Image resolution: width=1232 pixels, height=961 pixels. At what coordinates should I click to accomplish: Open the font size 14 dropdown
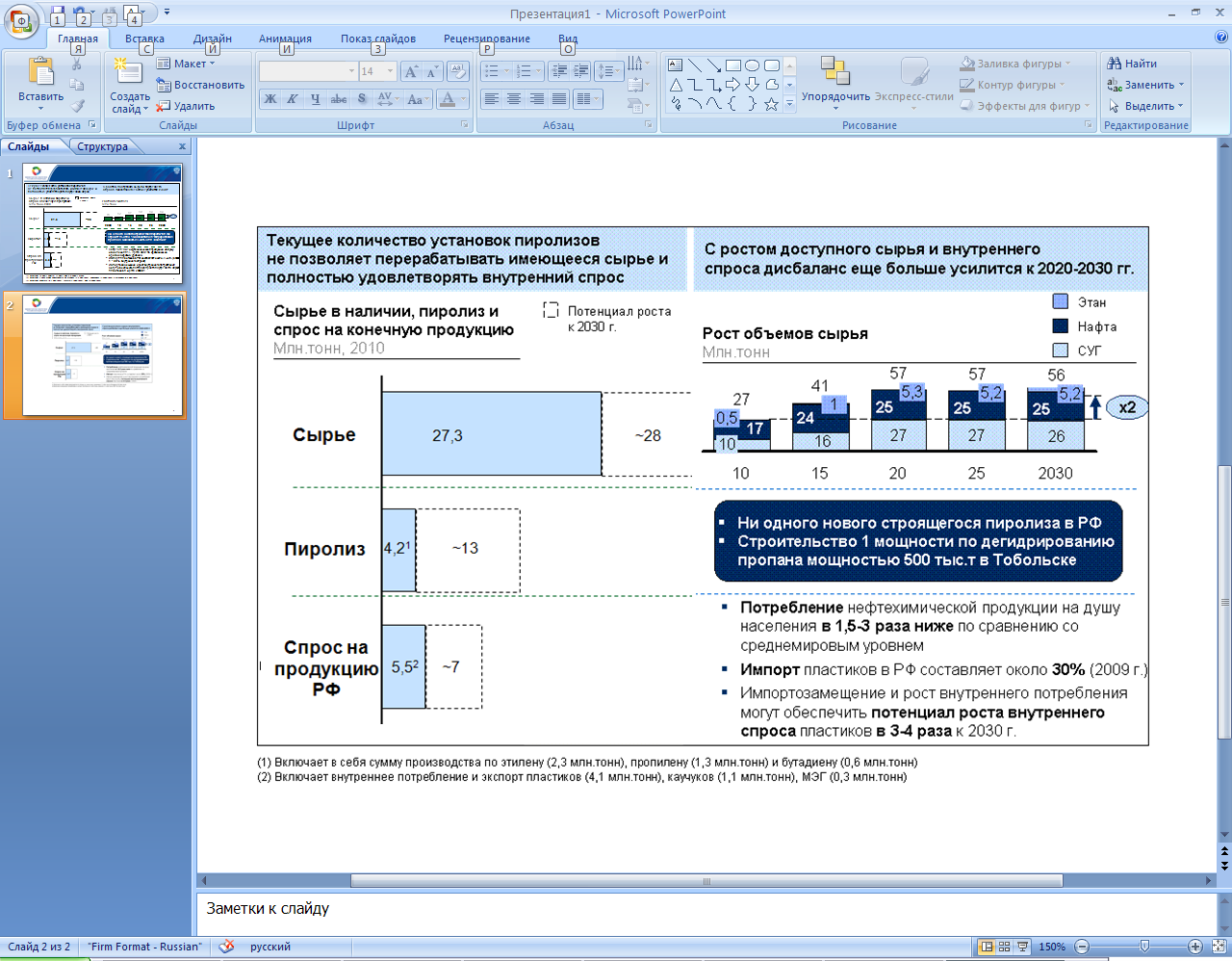(x=390, y=71)
